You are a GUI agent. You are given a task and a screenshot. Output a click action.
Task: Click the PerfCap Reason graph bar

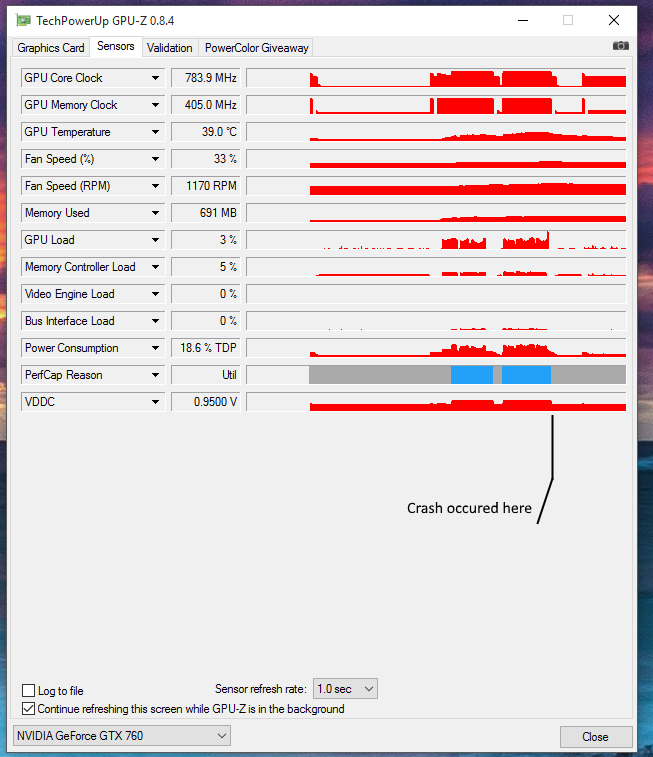coord(436,375)
